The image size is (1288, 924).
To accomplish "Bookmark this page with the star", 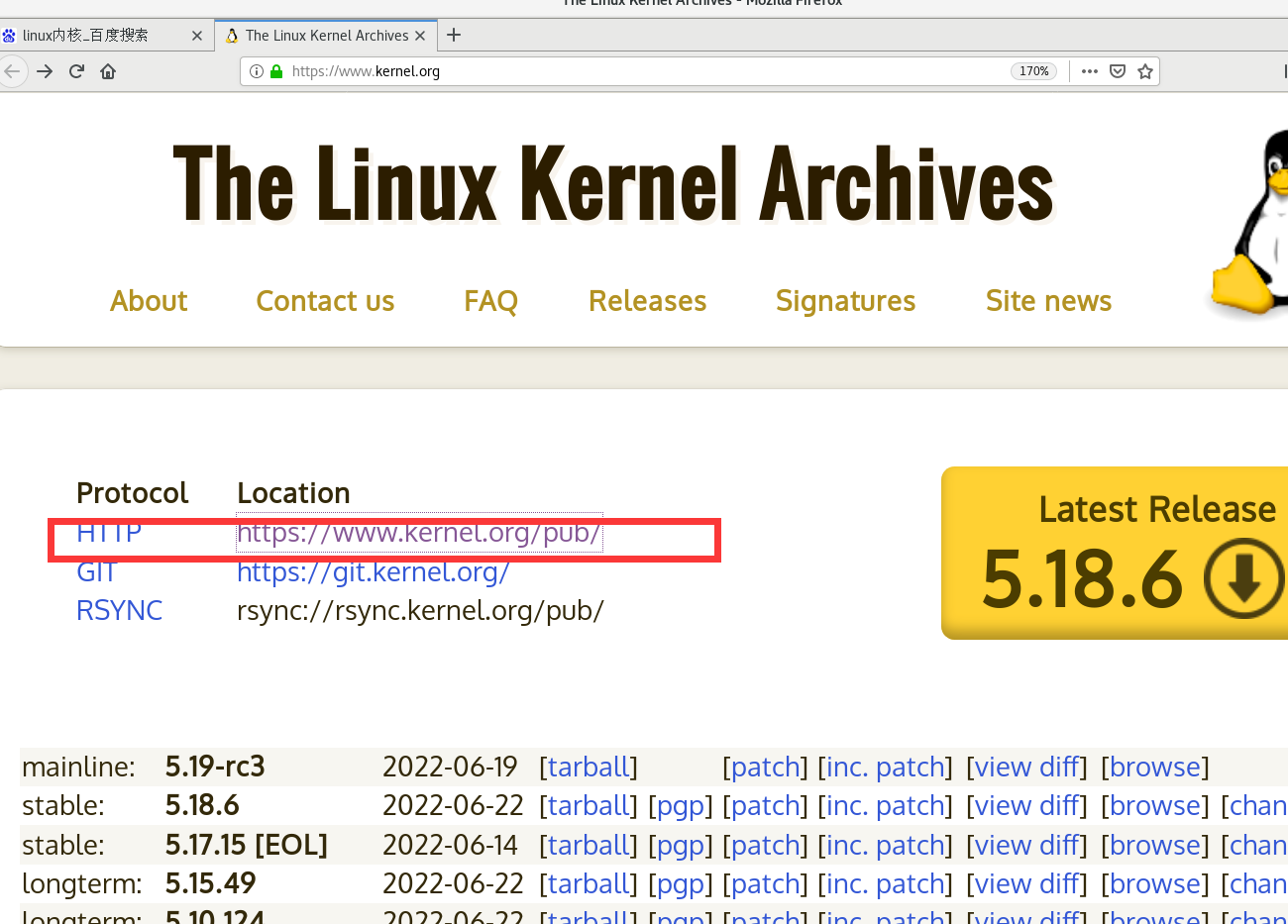I will click(1145, 71).
